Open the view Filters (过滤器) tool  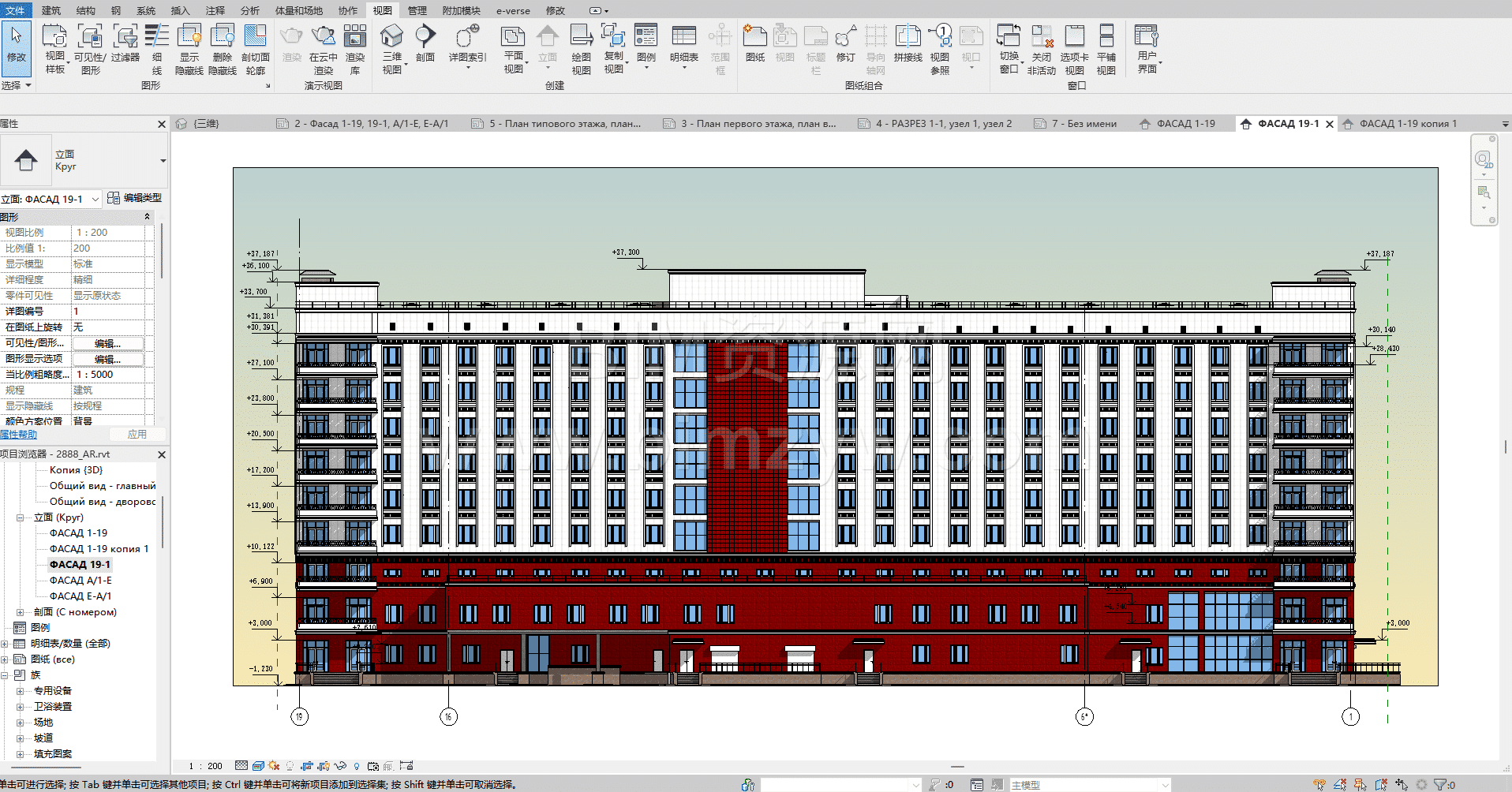click(x=125, y=43)
